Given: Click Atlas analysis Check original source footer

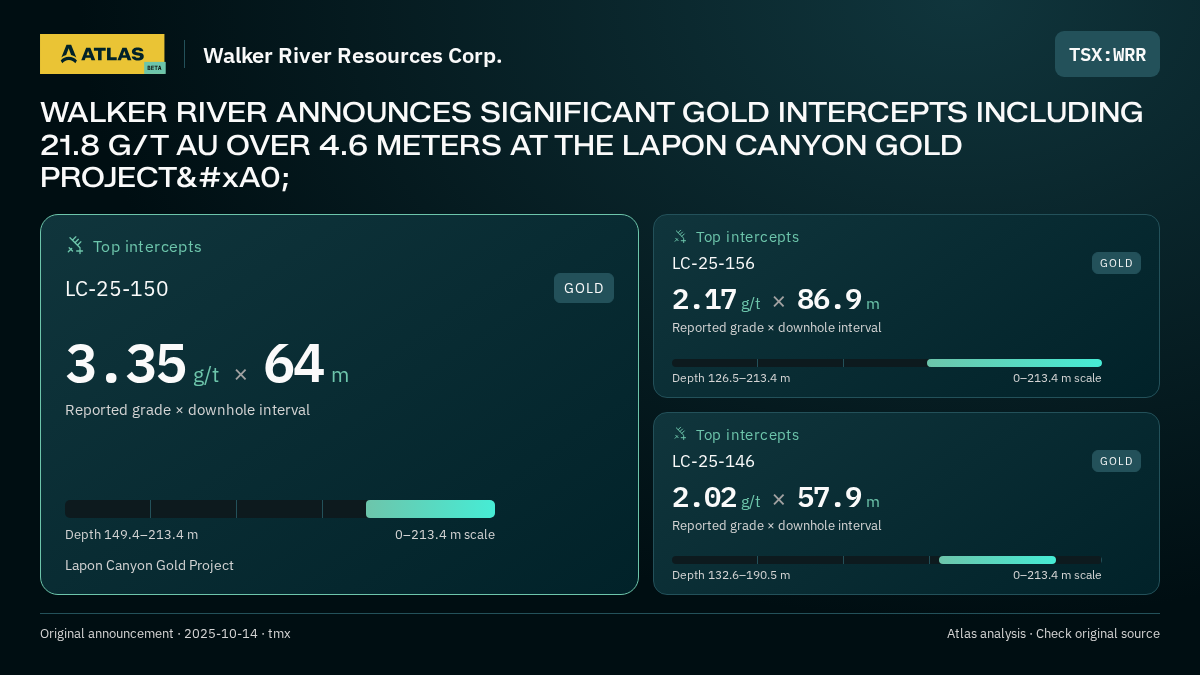Looking at the screenshot, I should (x=1053, y=633).
